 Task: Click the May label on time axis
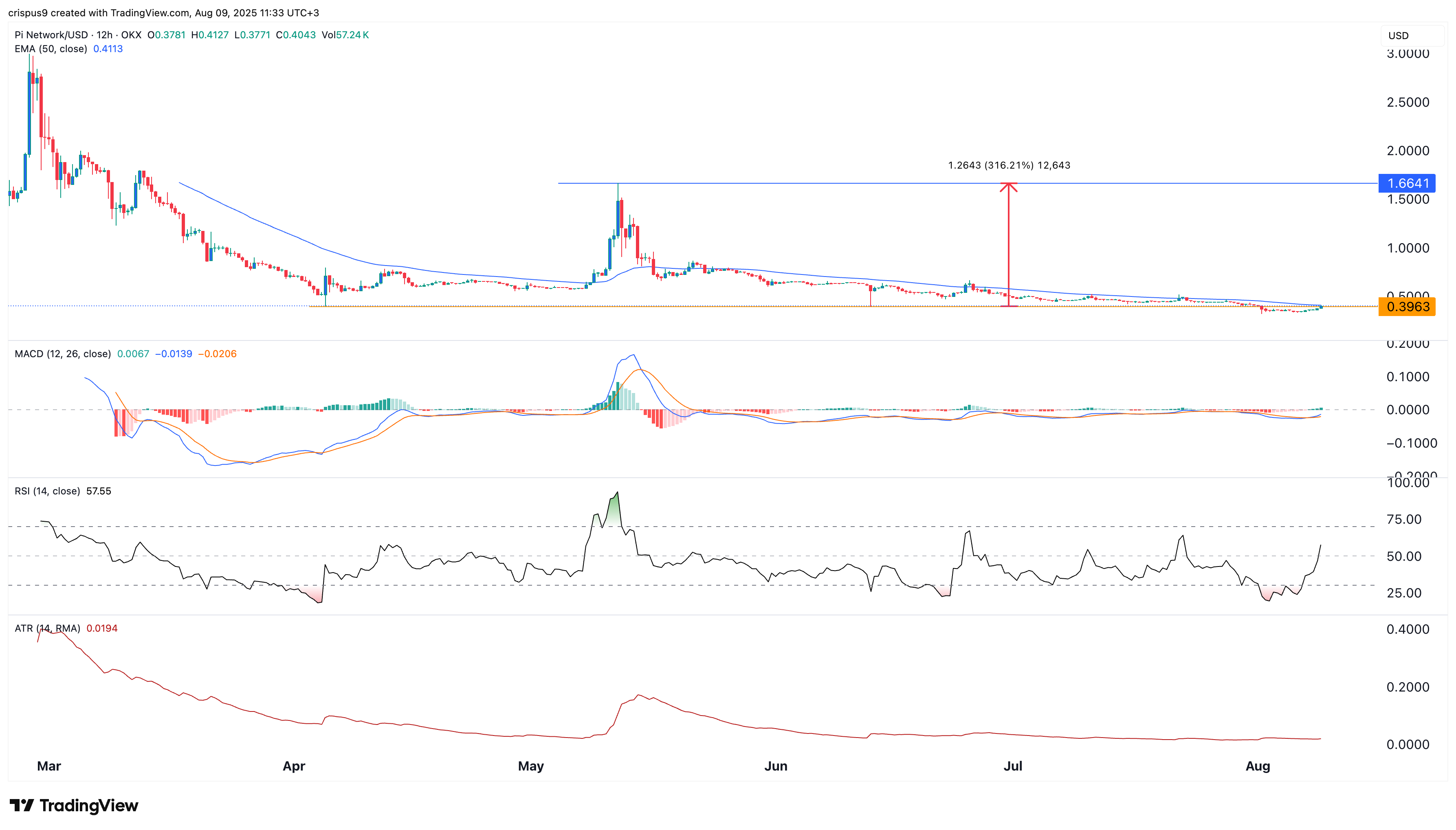531,766
